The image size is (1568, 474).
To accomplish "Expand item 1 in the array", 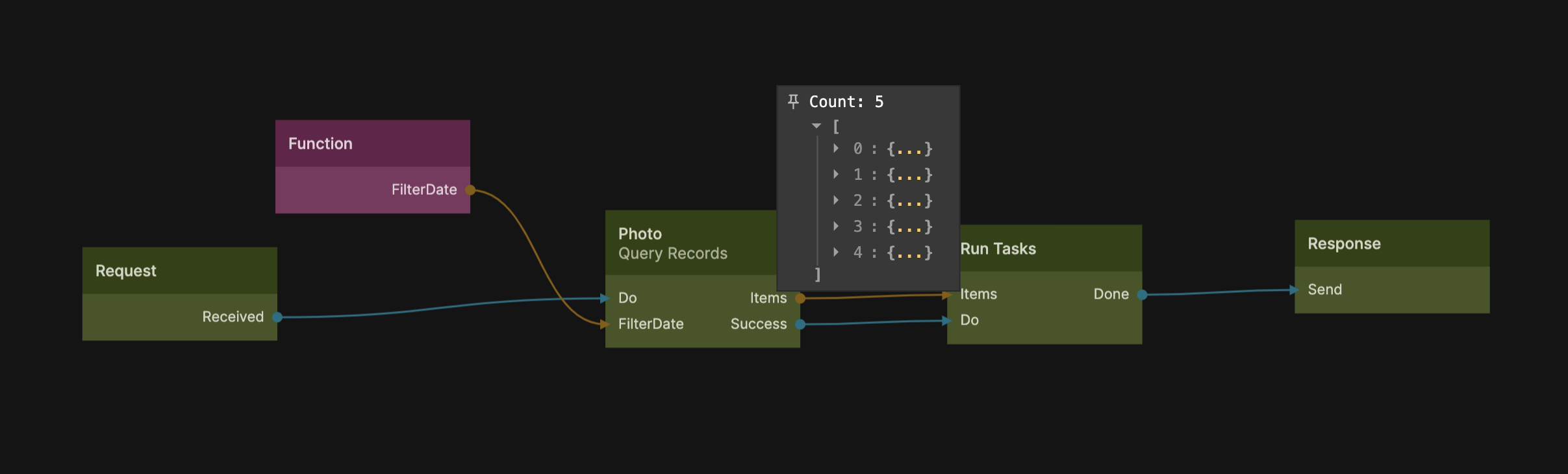I will [836, 175].
